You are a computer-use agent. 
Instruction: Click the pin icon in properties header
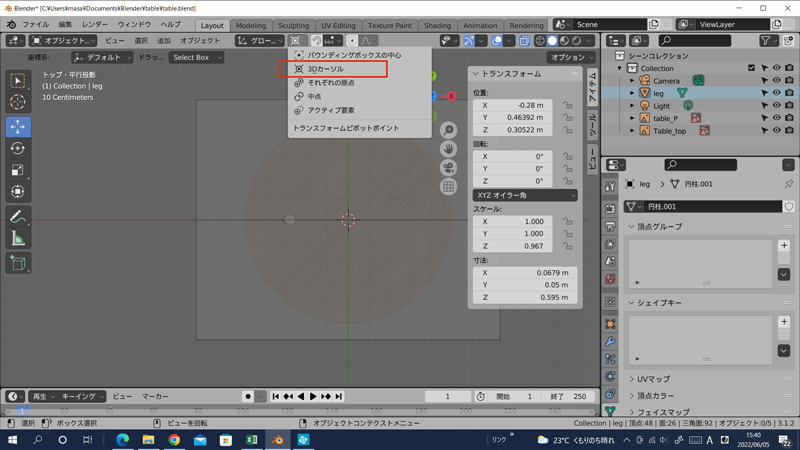click(789, 184)
